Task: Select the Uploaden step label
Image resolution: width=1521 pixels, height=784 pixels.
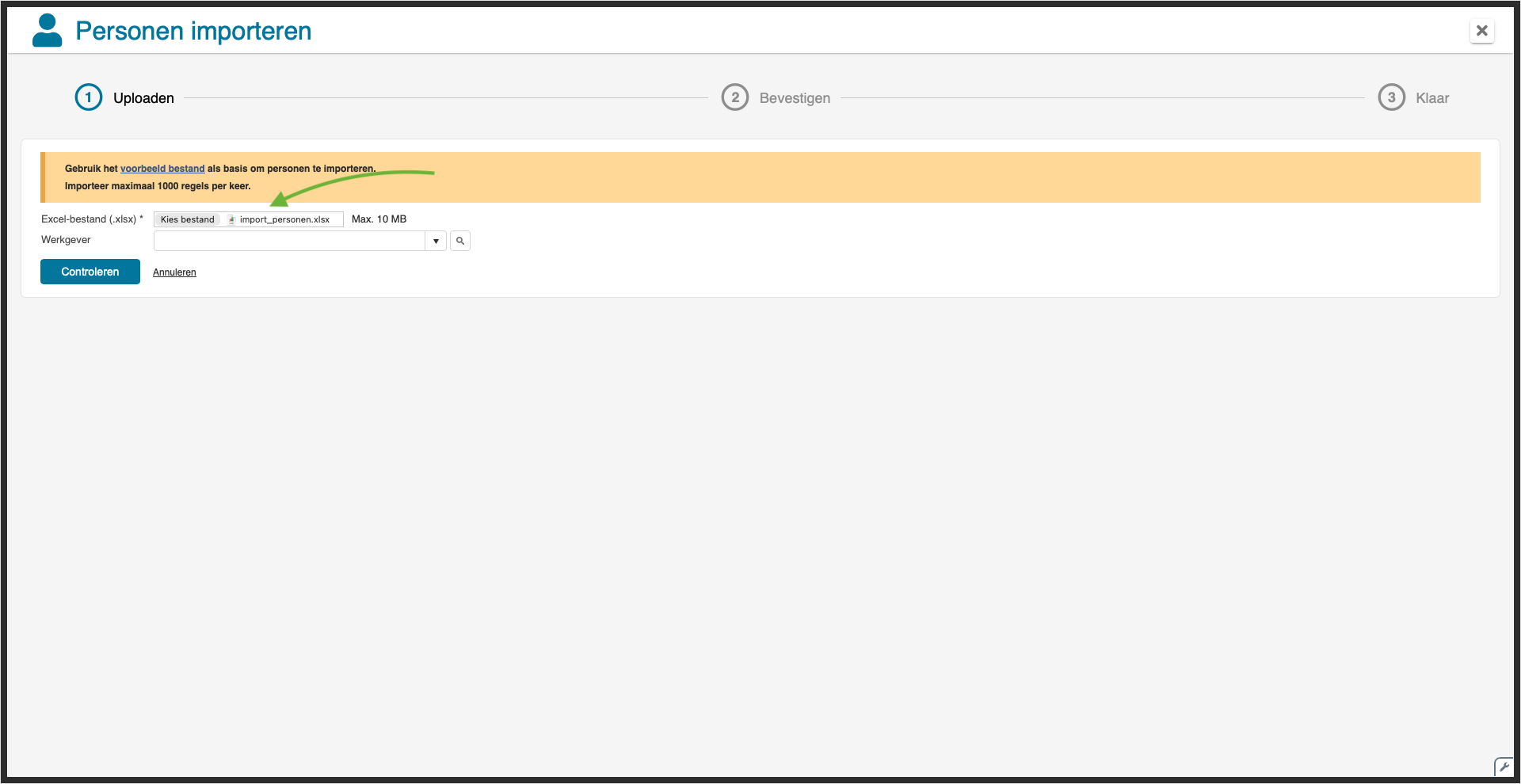Action: (143, 98)
